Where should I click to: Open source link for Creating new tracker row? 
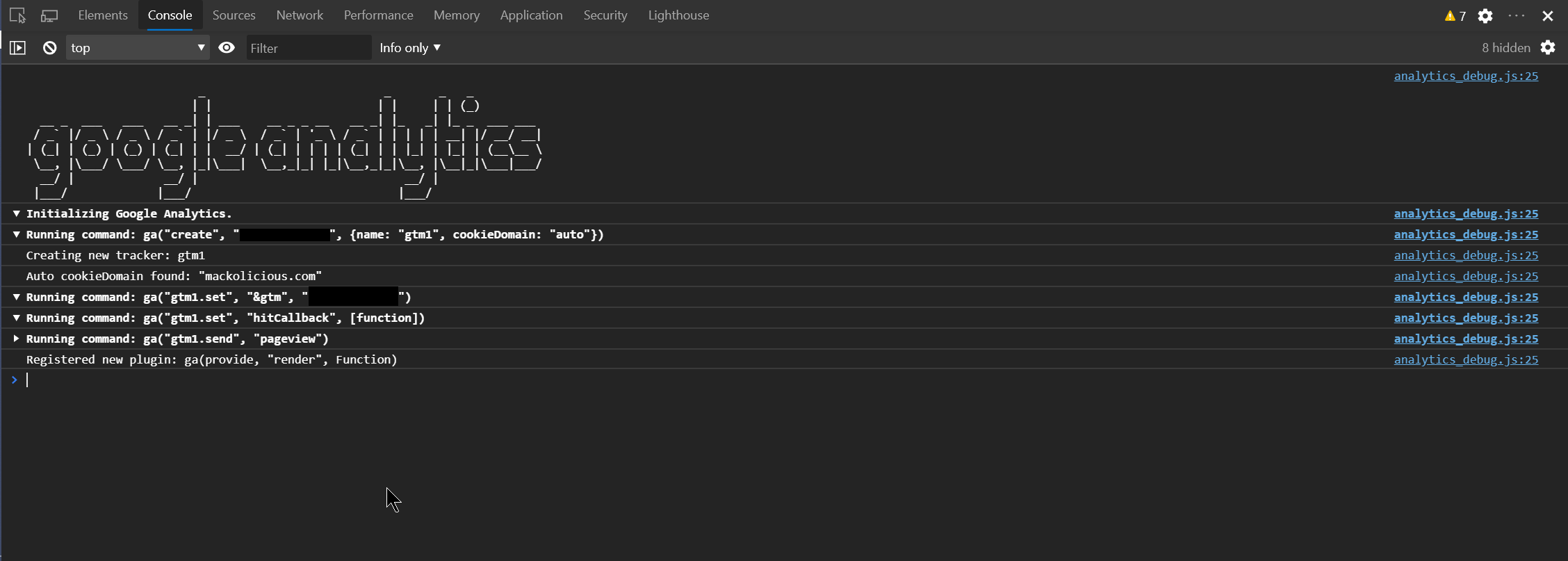click(x=1466, y=255)
